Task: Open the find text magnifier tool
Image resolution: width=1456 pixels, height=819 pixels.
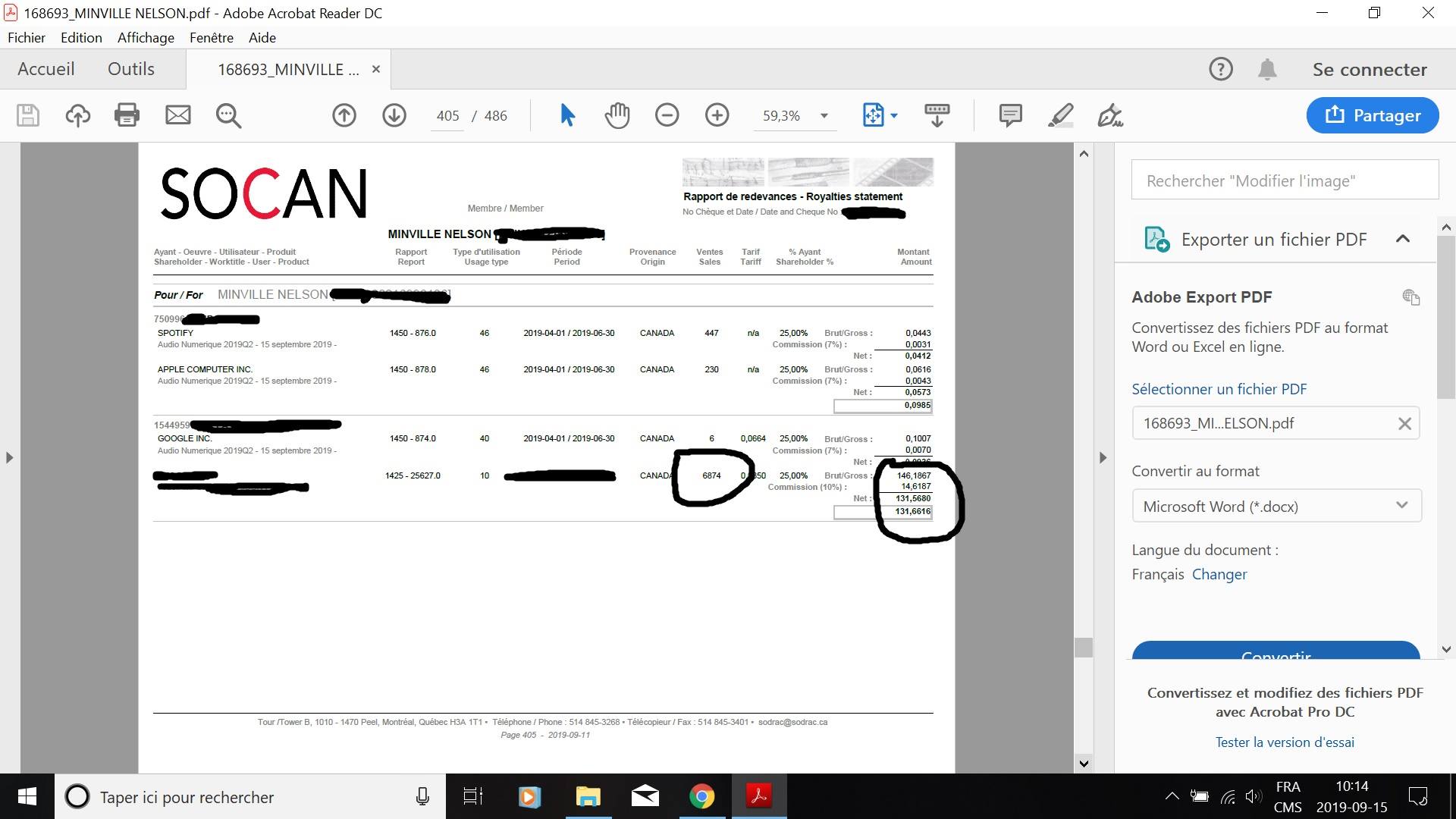Action: point(228,115)
